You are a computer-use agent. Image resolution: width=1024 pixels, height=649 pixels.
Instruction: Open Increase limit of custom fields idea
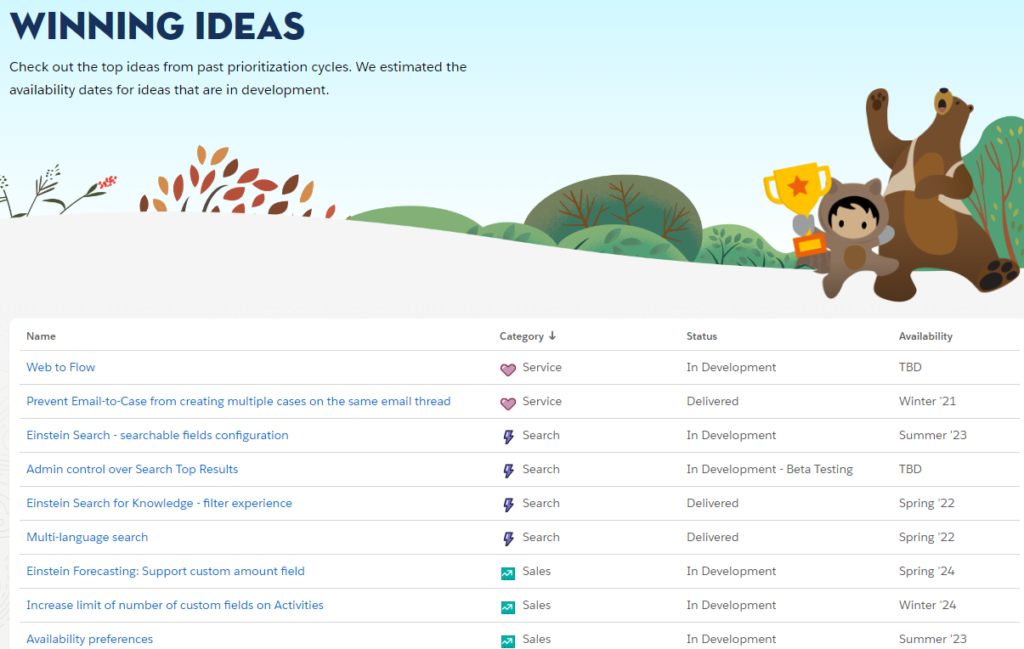coord(174,605)
